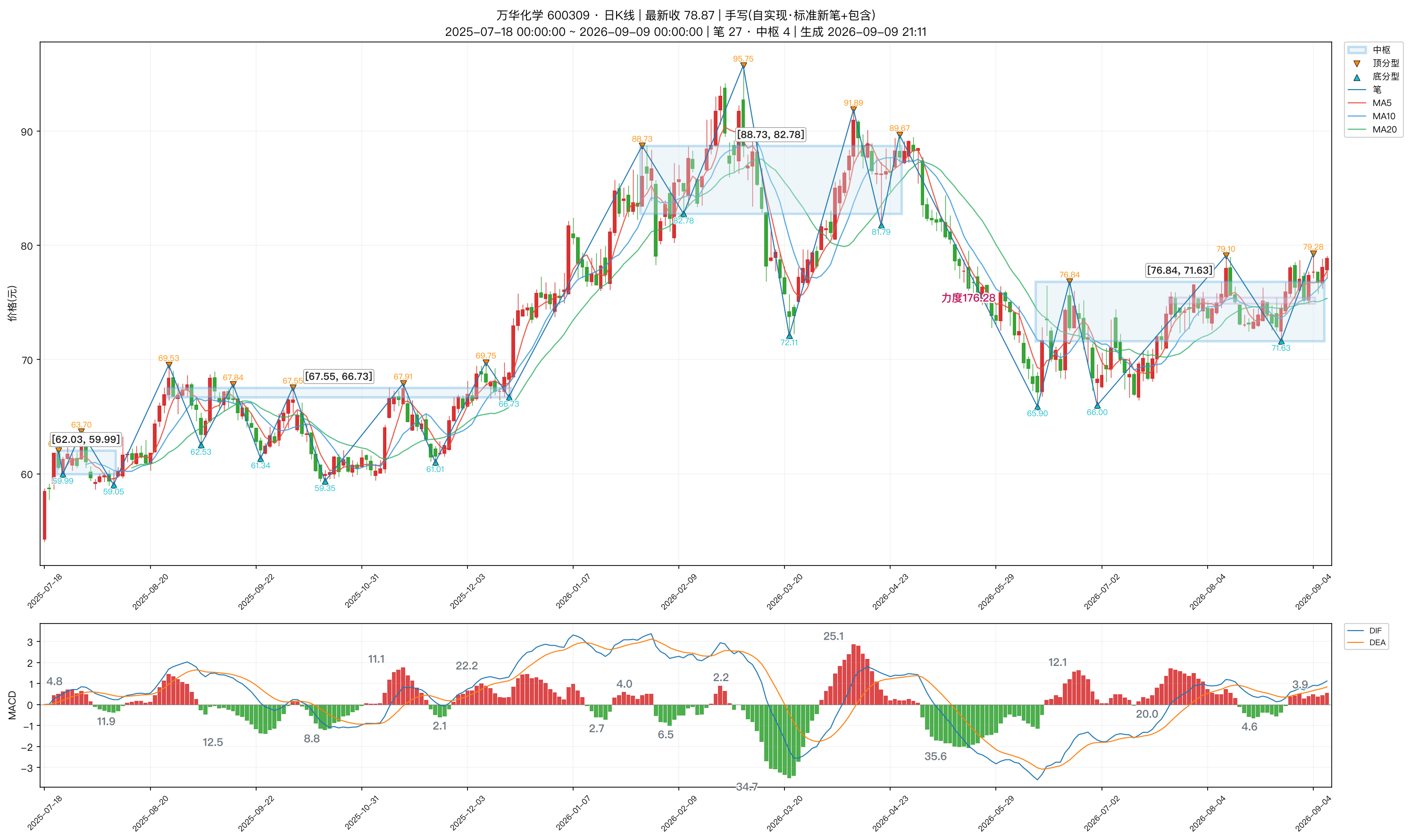Image resolution: width=1410 pixels, height=840 pixels.
Task: Click the 59.35 bottom fractal price label
Action: click(x=325, y=488)
